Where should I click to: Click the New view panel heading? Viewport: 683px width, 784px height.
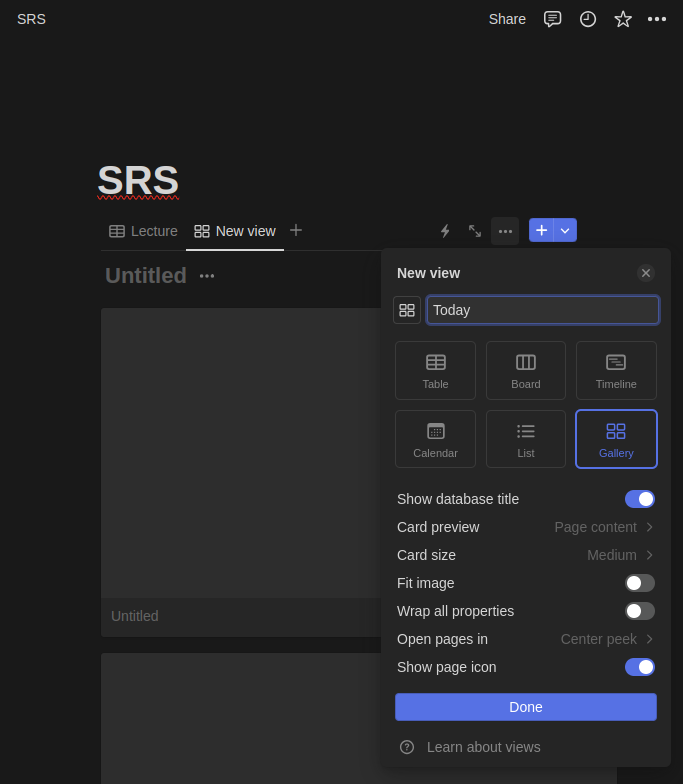point(428,273)
